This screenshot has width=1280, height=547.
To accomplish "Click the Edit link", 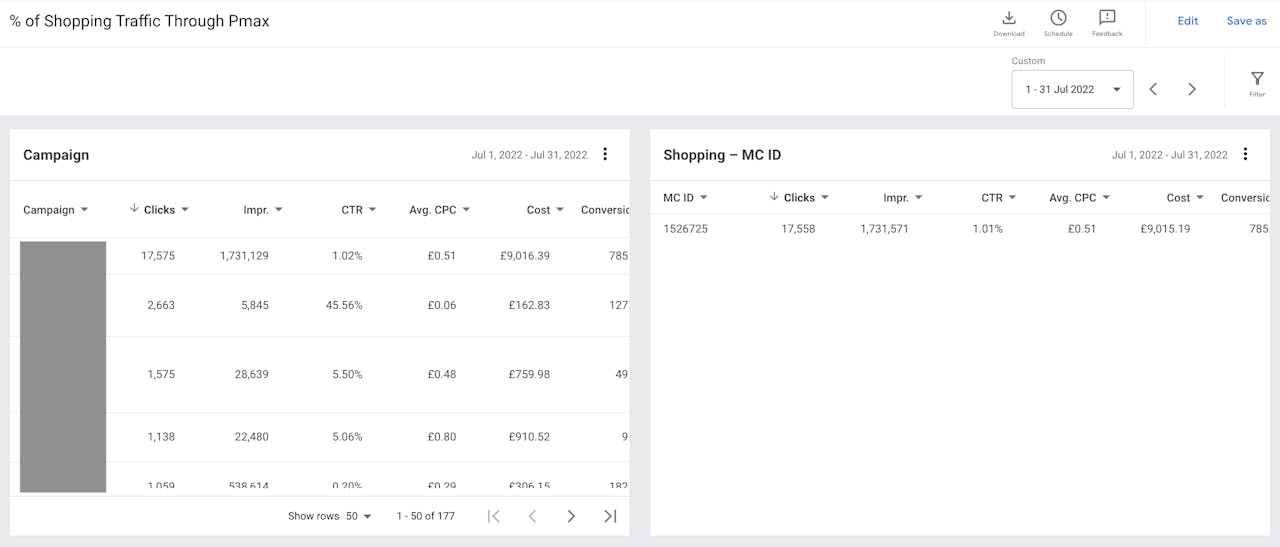I will point(1187,21).
